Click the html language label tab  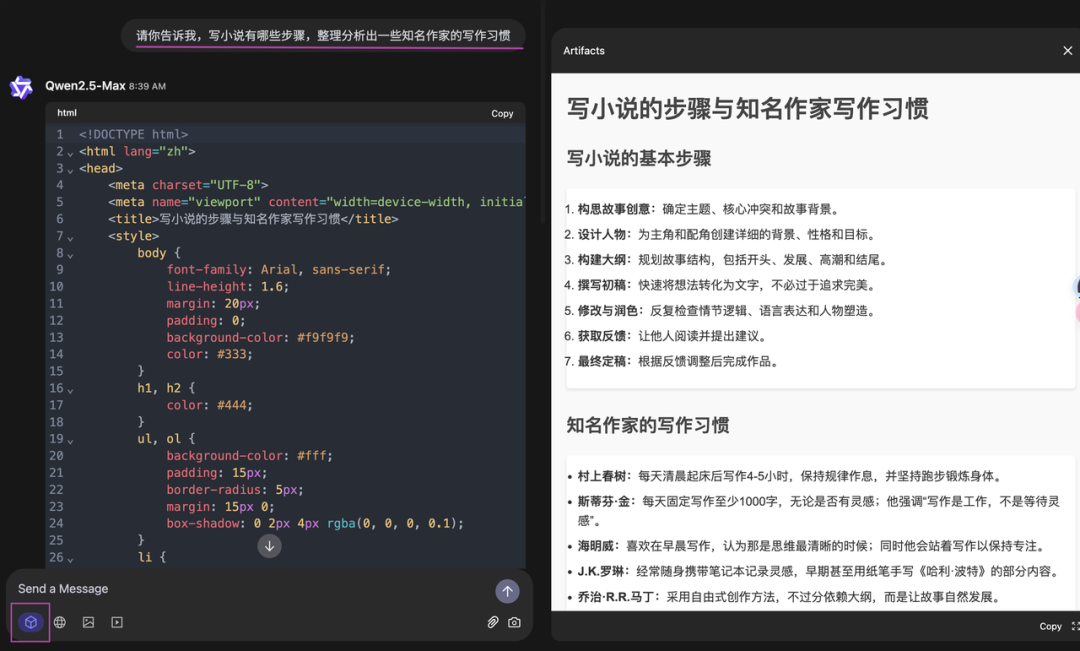pos(65,112)
